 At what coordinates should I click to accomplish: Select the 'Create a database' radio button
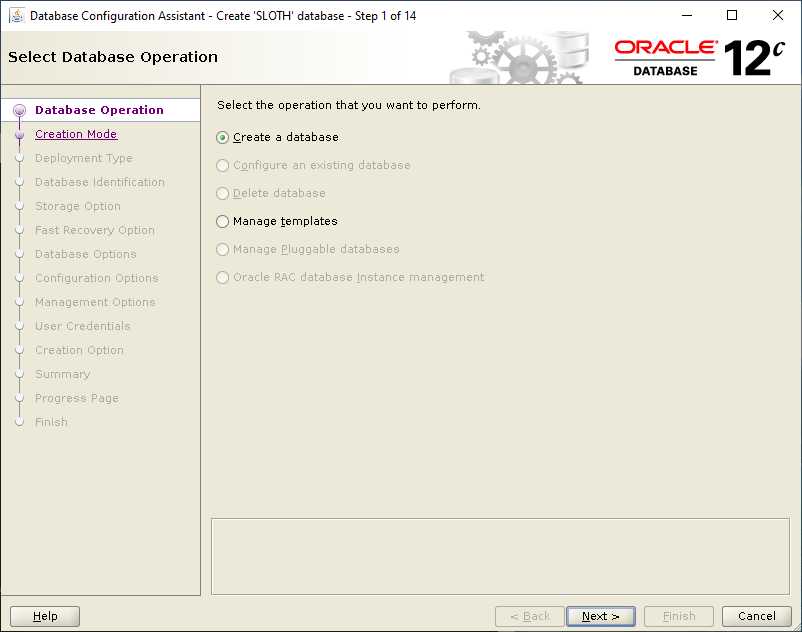(x=222, y=138)
